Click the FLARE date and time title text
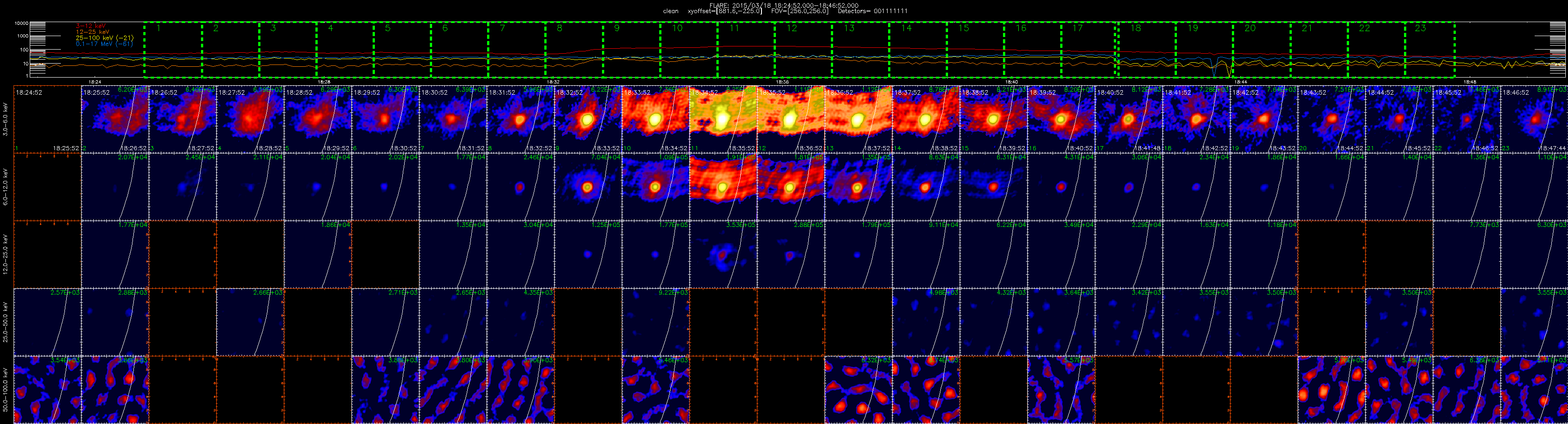1568x424 pixels. click(784, 5)
